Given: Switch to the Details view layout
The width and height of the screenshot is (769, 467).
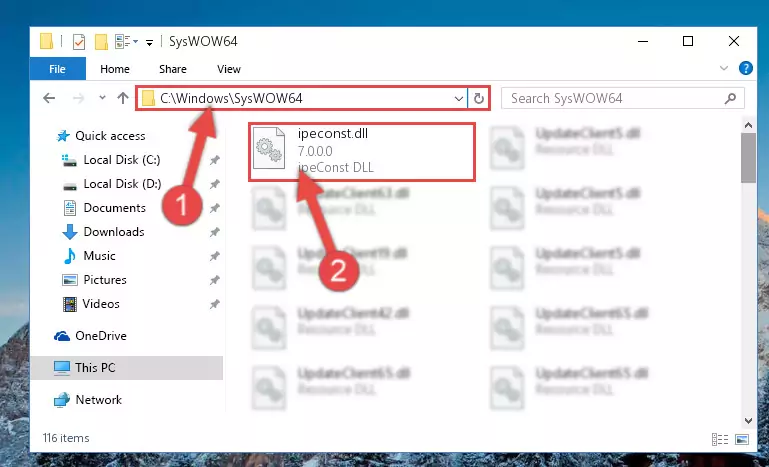Looking at the screenshot, I should click(x=719, y=440).
